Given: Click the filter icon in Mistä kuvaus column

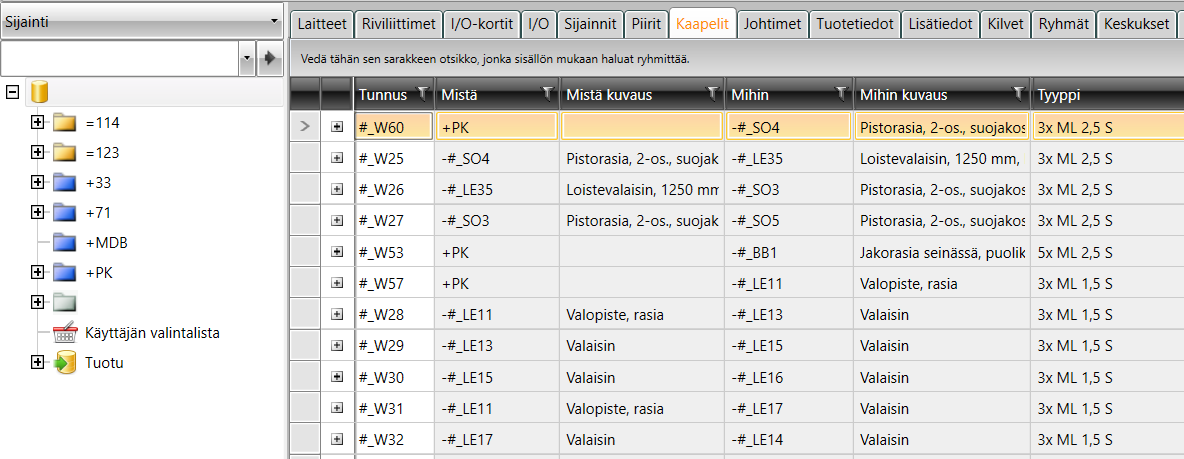Looking at the screenshot, I should [x=712, y=94].
